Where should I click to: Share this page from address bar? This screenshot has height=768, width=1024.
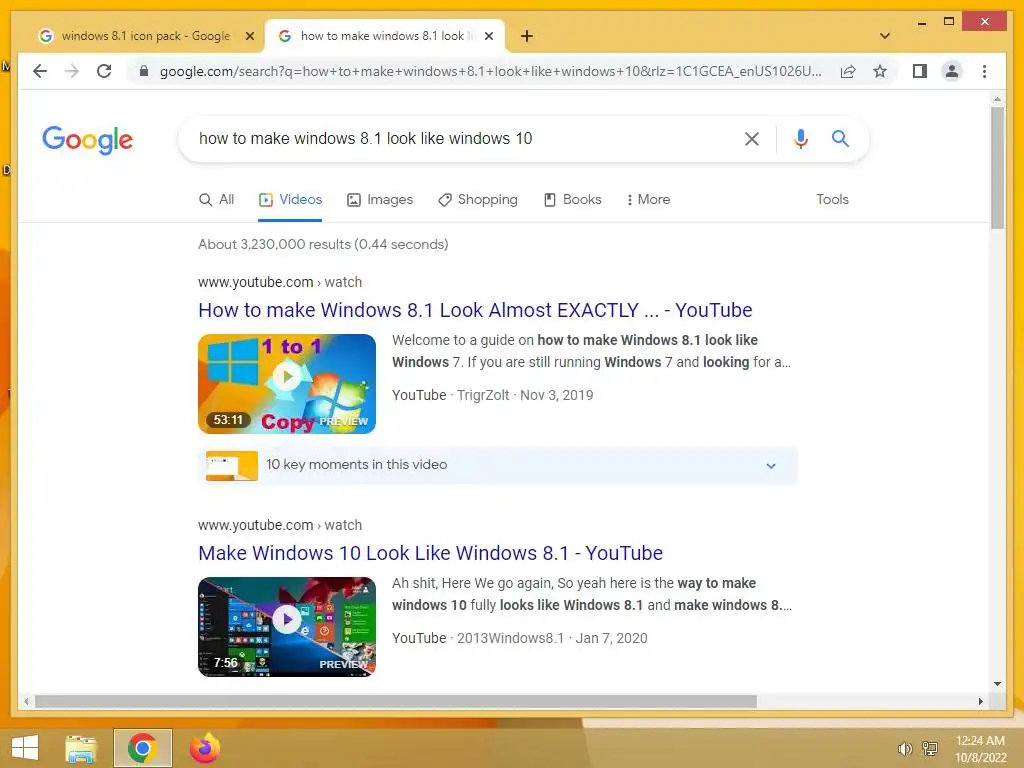(x=848, y=71)
